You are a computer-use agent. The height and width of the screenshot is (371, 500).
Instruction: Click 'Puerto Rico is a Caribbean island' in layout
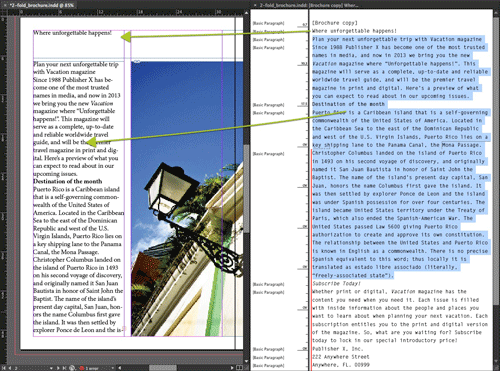coord(76,189)
